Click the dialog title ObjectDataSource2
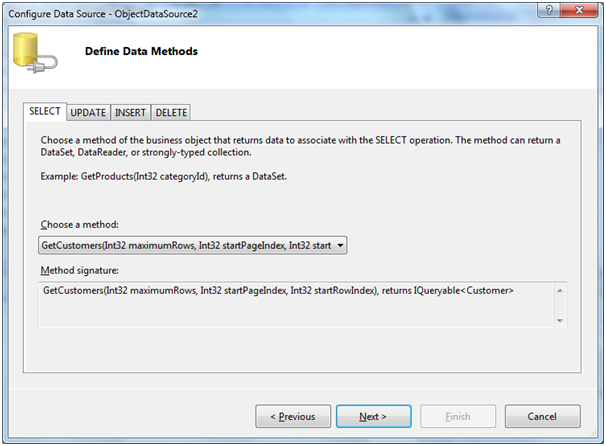The width and height of the screenshot is (606, 446). click(156, 14)
